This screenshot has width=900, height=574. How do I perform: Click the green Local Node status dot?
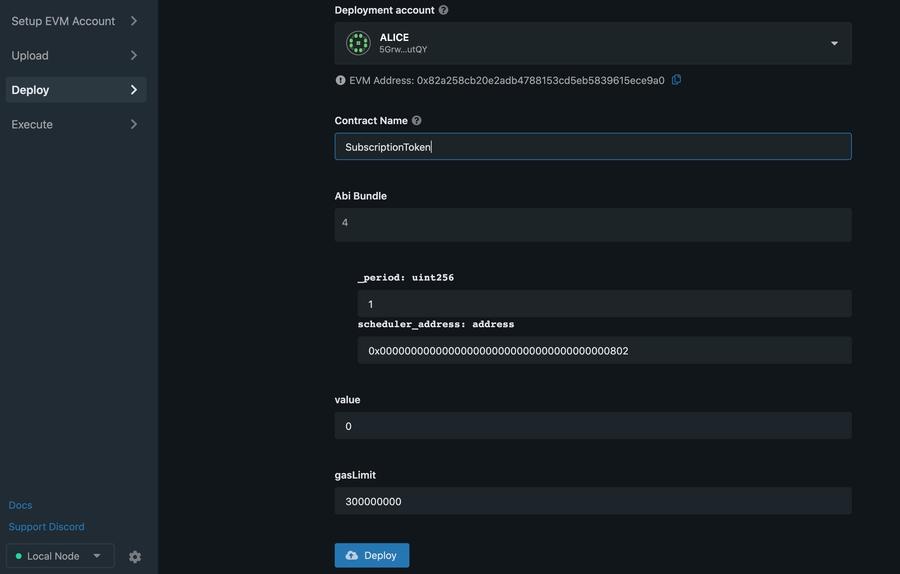(x=19, y=556)
